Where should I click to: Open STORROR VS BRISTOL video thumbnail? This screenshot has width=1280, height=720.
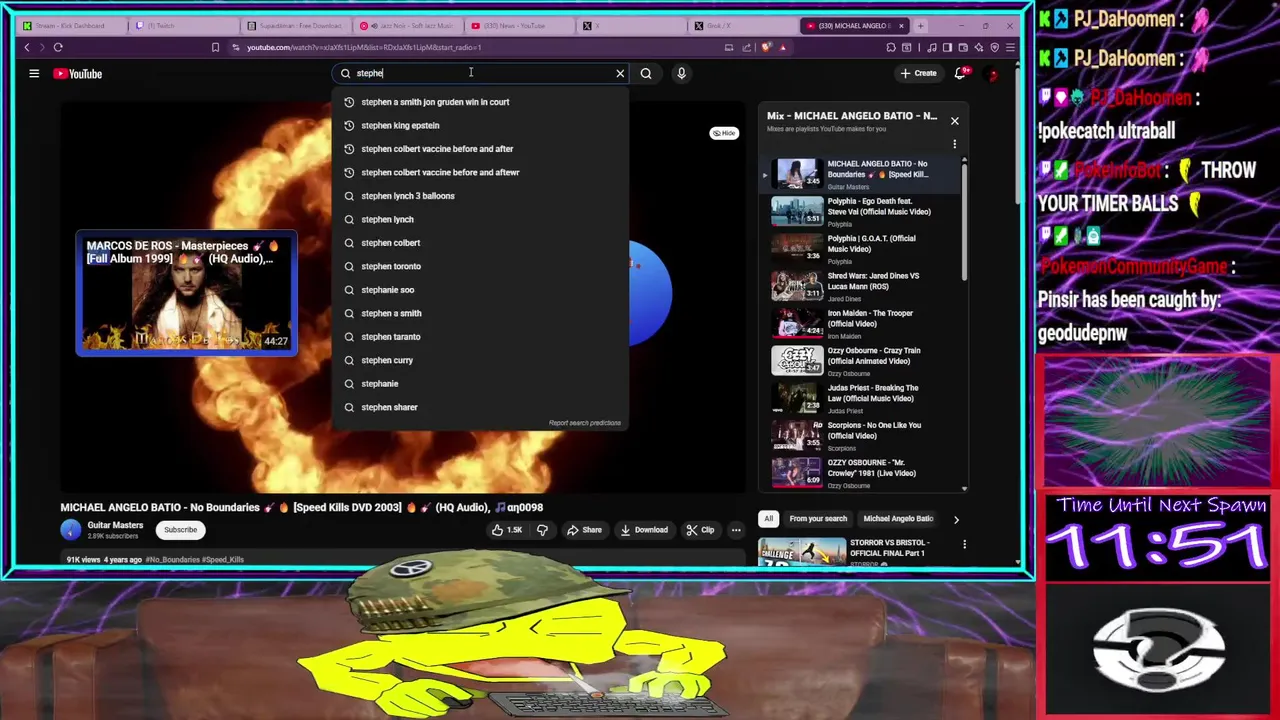(x=802, y=552)
